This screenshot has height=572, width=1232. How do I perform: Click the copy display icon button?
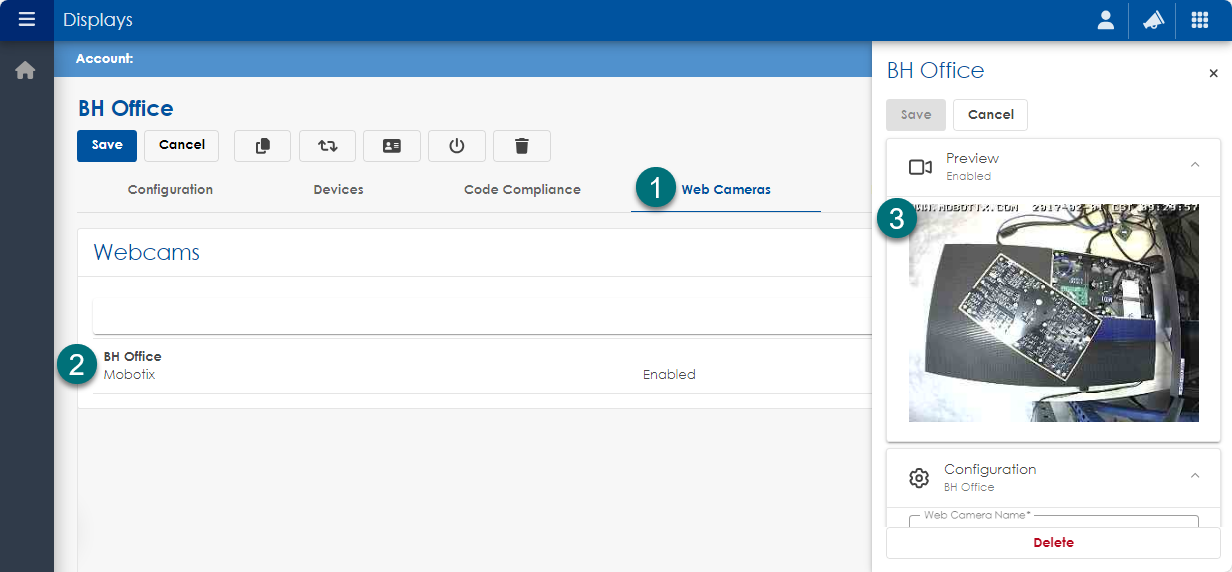pos(262,146)
